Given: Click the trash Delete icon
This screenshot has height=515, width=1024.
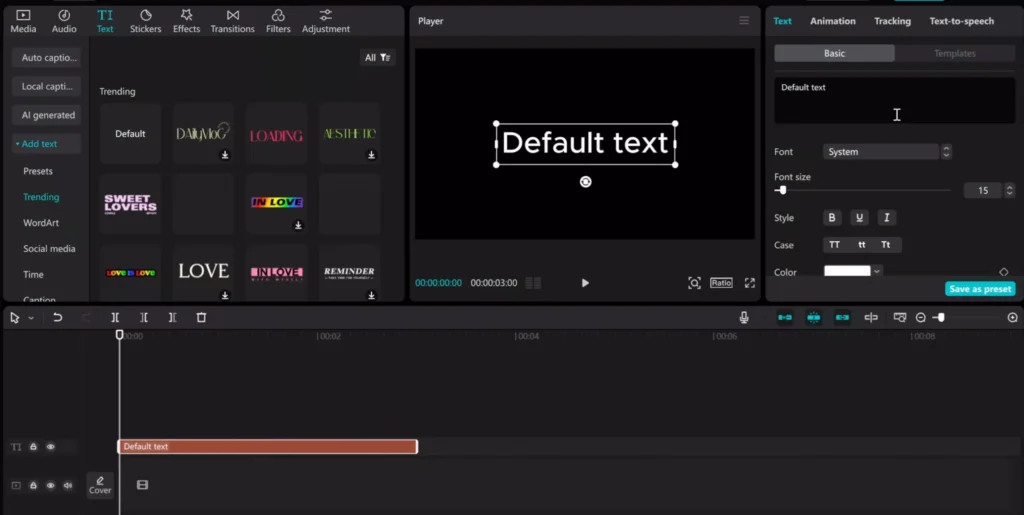Looking at the screenshot, I should (x=201, y=317).
